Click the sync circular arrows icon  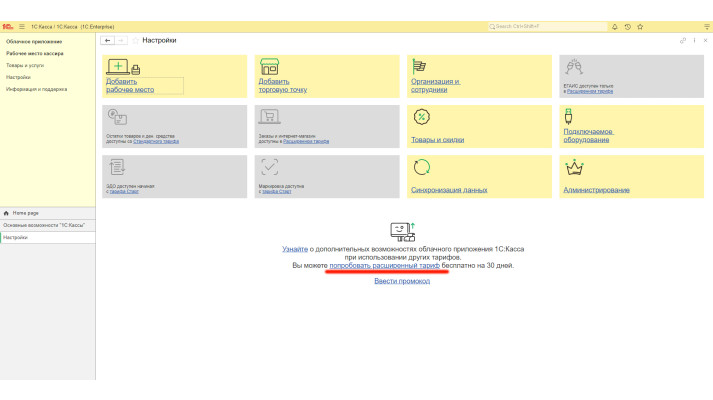(422, 167)
